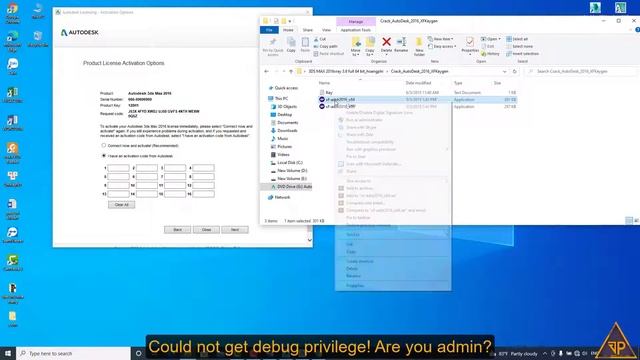Click Select all in the ribbon
The height and width of the screenshot is (360, 640).
pos(517,39)
